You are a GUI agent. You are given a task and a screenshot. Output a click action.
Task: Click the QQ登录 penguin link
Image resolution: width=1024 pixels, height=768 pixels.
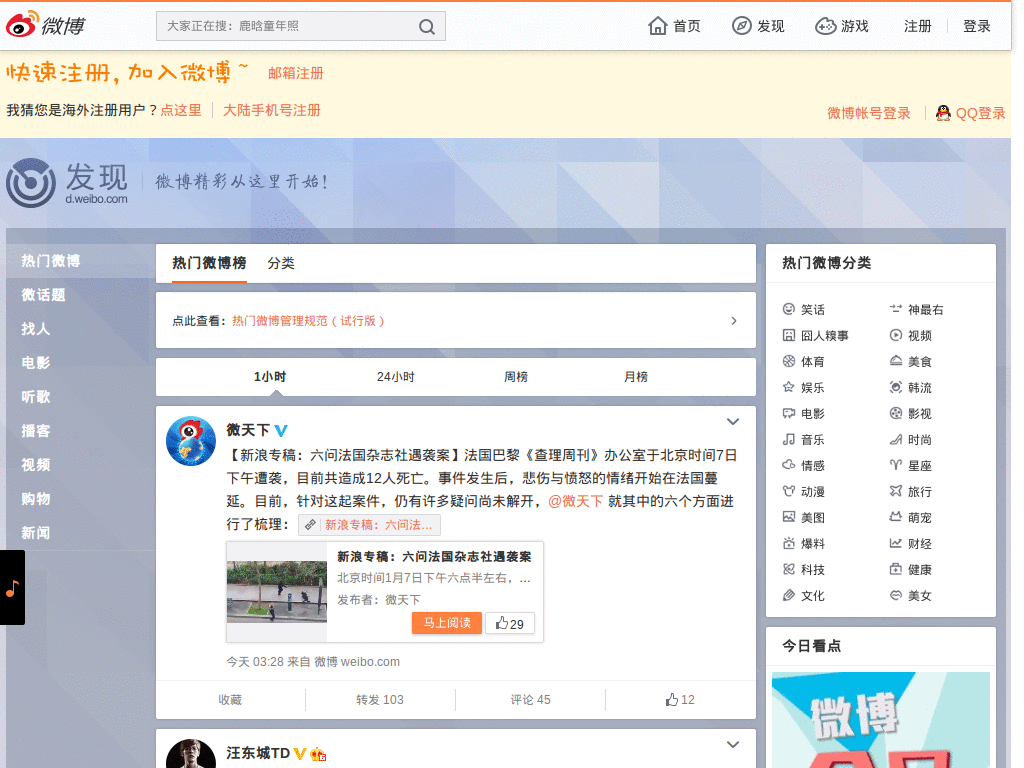click(970, 113)
